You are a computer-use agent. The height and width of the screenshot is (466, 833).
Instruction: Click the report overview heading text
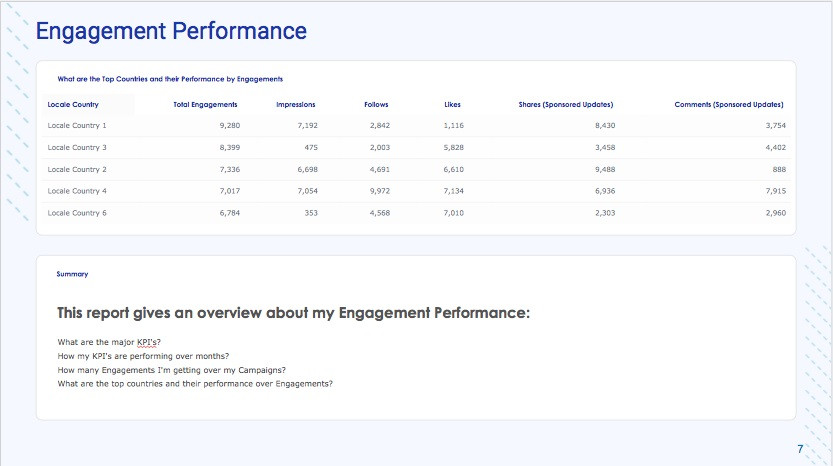pos(293,313)
